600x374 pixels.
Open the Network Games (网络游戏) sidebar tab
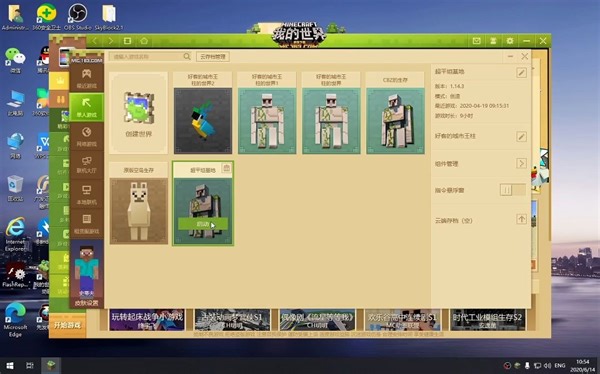point(86,136)
